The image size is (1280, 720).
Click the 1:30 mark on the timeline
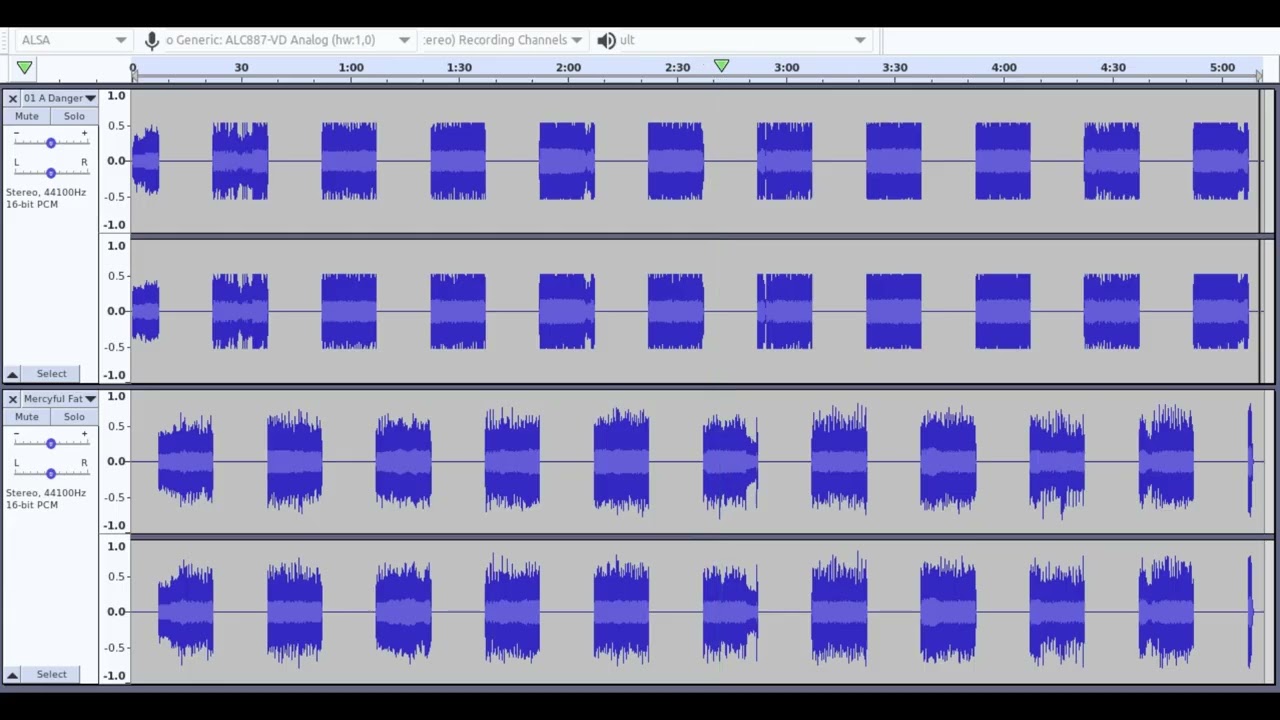(x=459, y=68)
